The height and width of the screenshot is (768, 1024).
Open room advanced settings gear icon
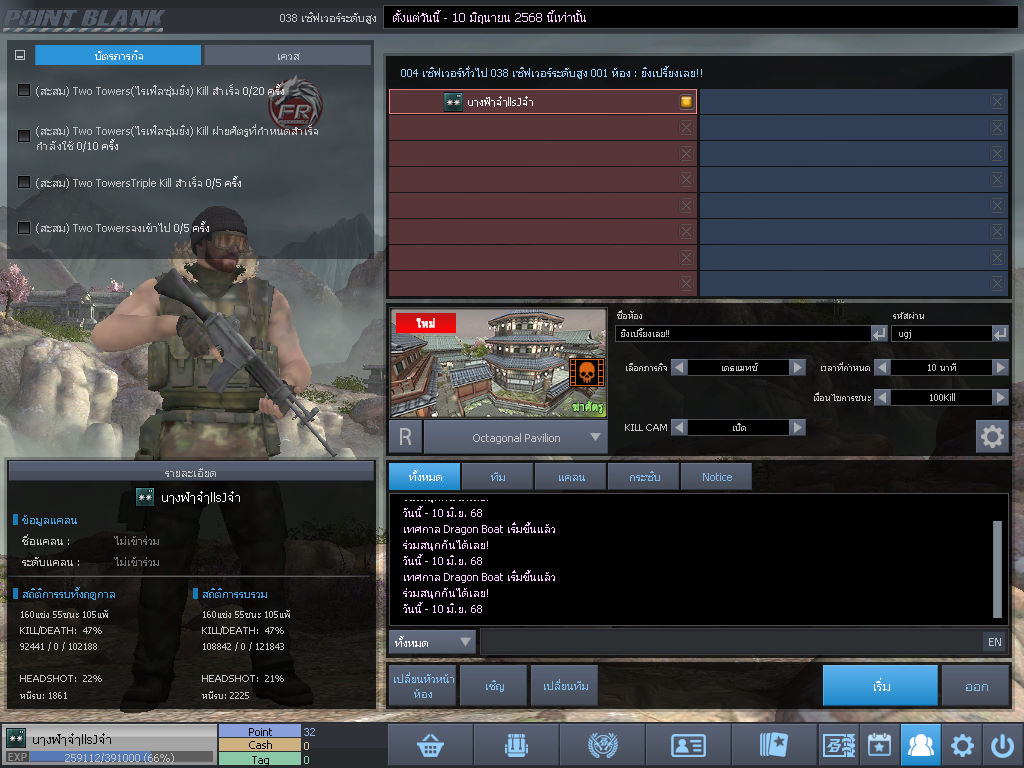992,436
